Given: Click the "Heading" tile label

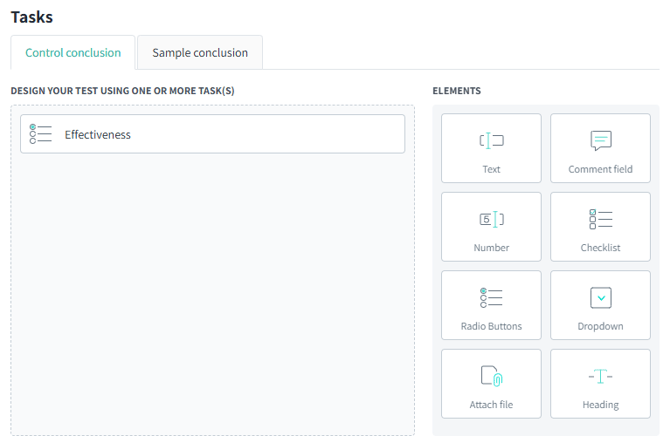Looking at the screenshot, I should click(x=600, y=405).
